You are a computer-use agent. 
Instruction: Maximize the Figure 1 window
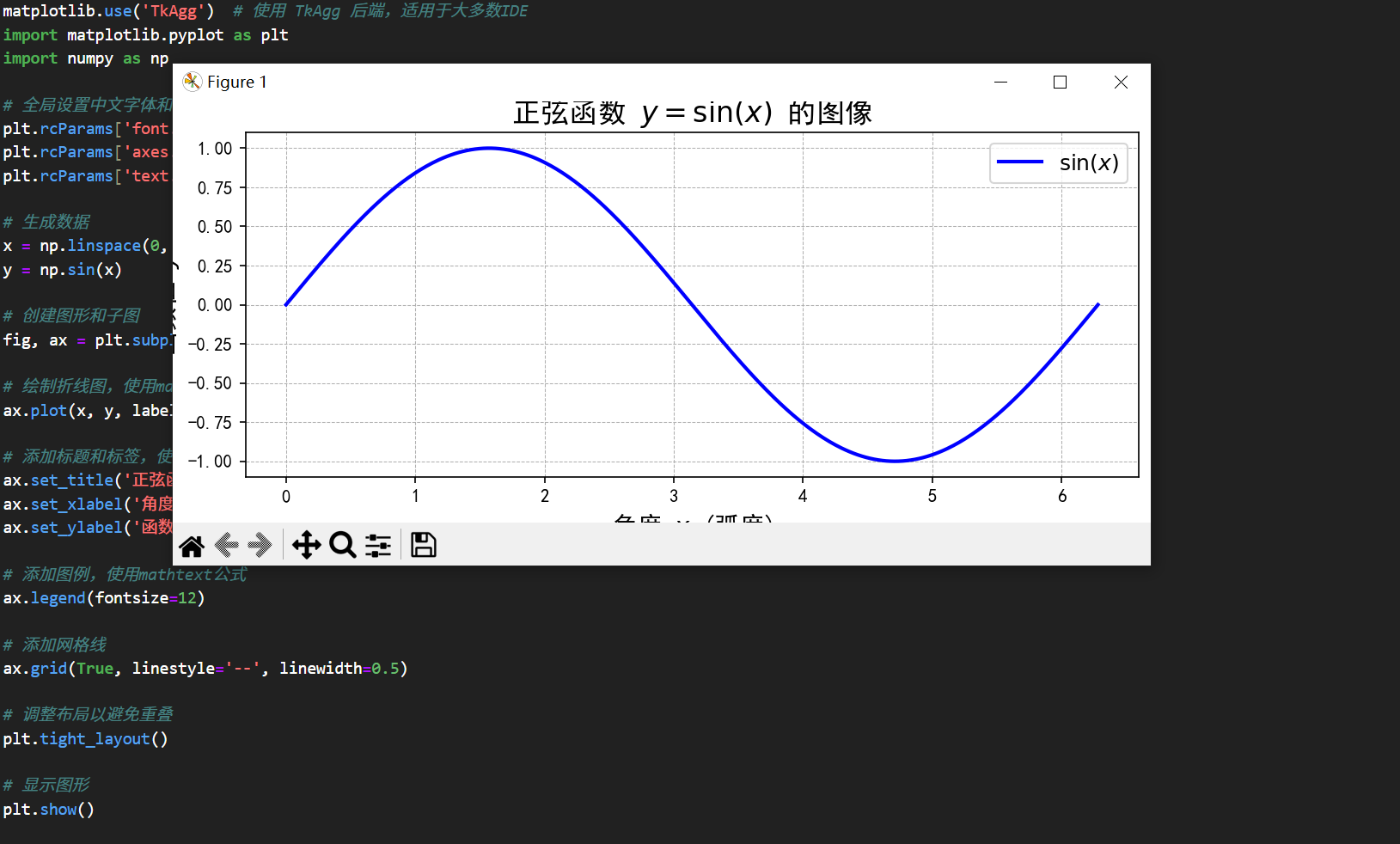pos(1060,82)
